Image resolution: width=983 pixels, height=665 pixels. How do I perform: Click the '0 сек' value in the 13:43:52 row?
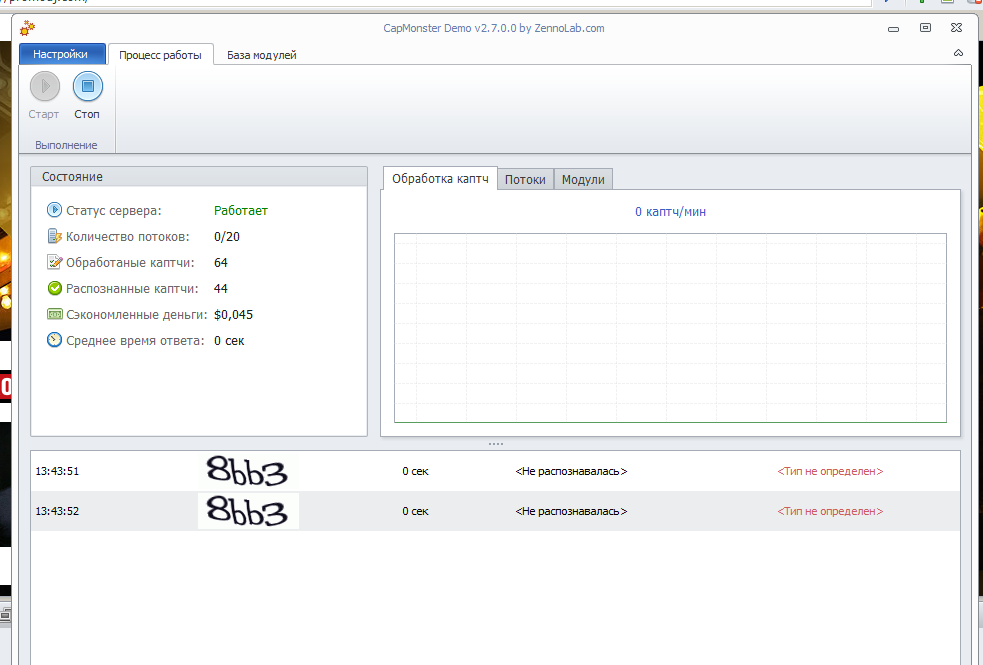coord(415,511)
